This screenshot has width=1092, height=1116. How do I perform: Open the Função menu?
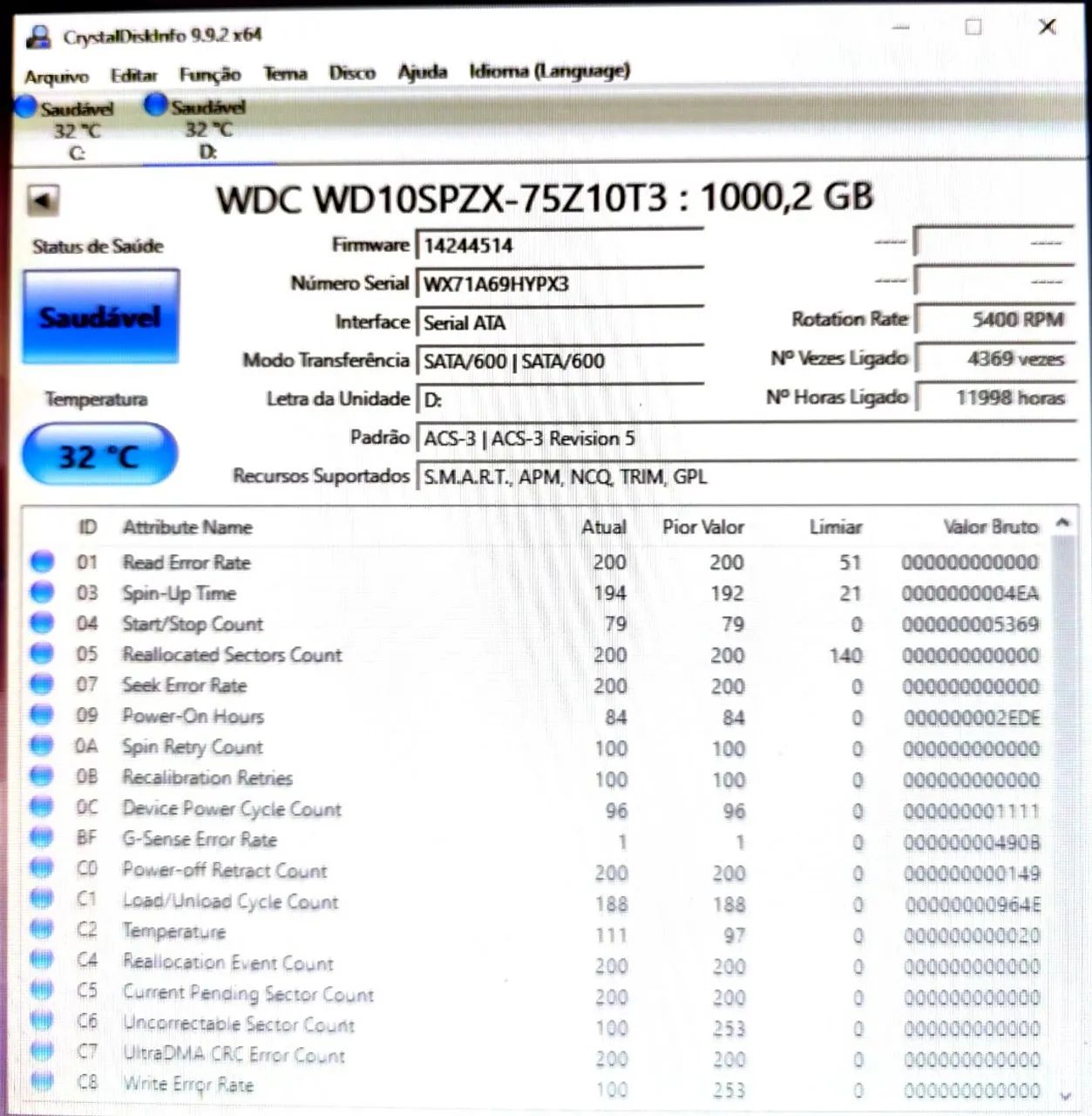coord(210,74)
